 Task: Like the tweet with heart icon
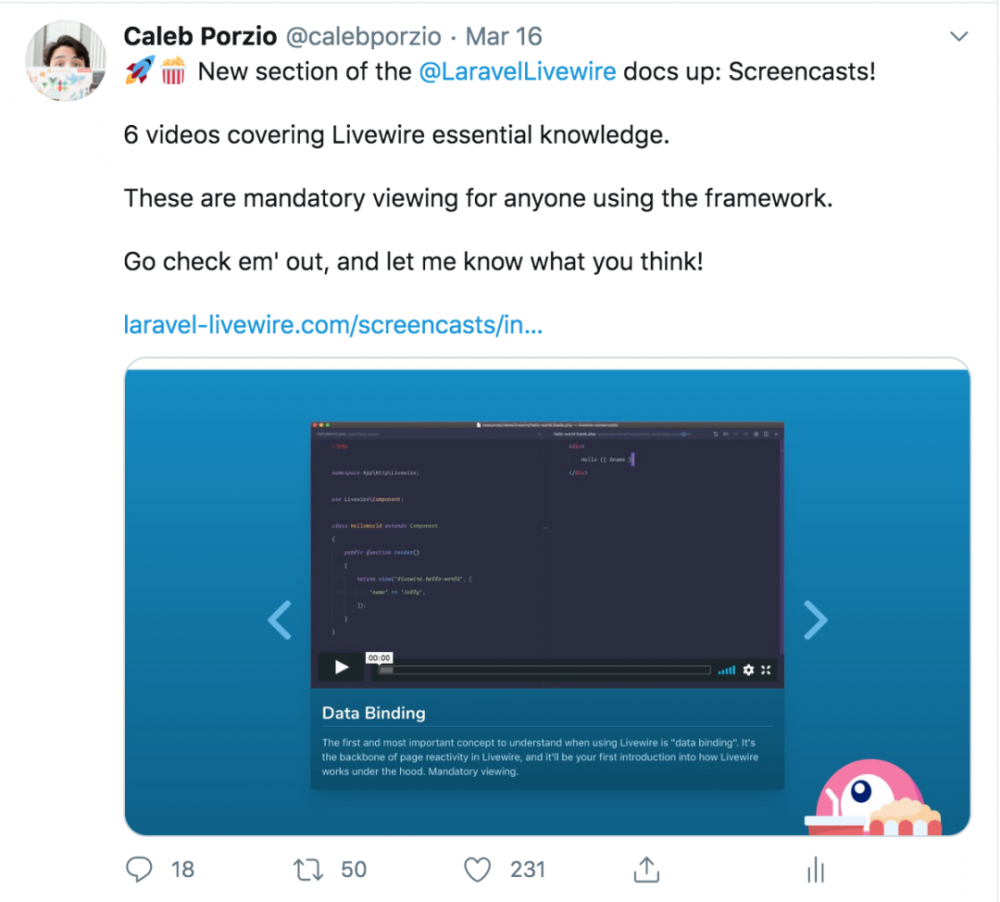click(x=477, y=869)
